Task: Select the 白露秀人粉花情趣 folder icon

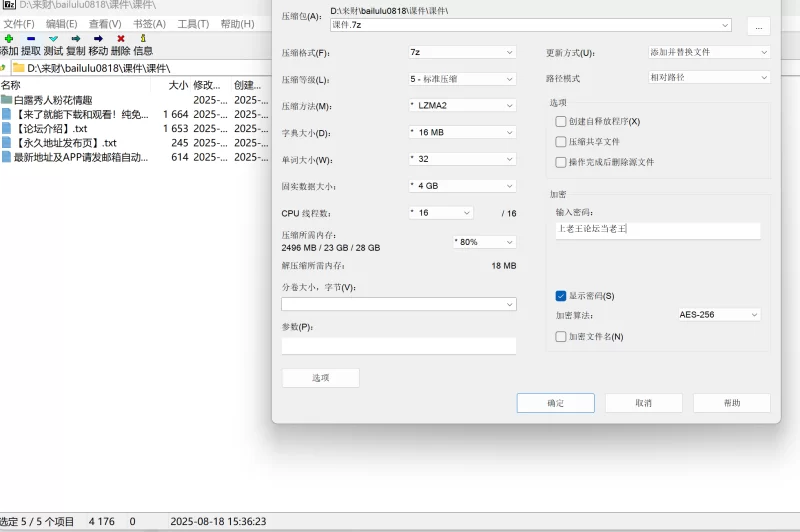Action: 6,99
